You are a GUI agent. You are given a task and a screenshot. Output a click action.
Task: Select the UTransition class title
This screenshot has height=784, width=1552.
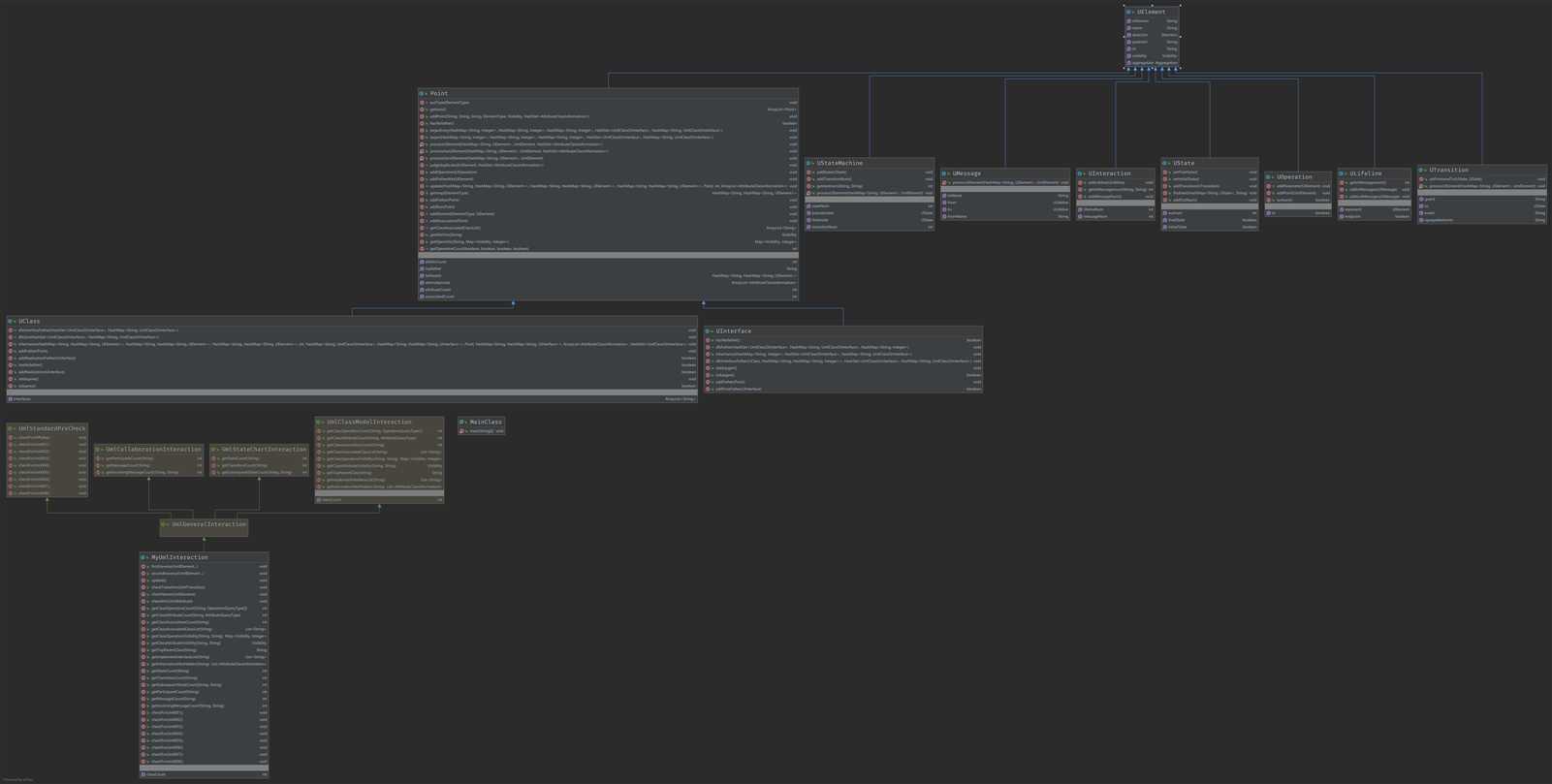[x=1448, y=170]
